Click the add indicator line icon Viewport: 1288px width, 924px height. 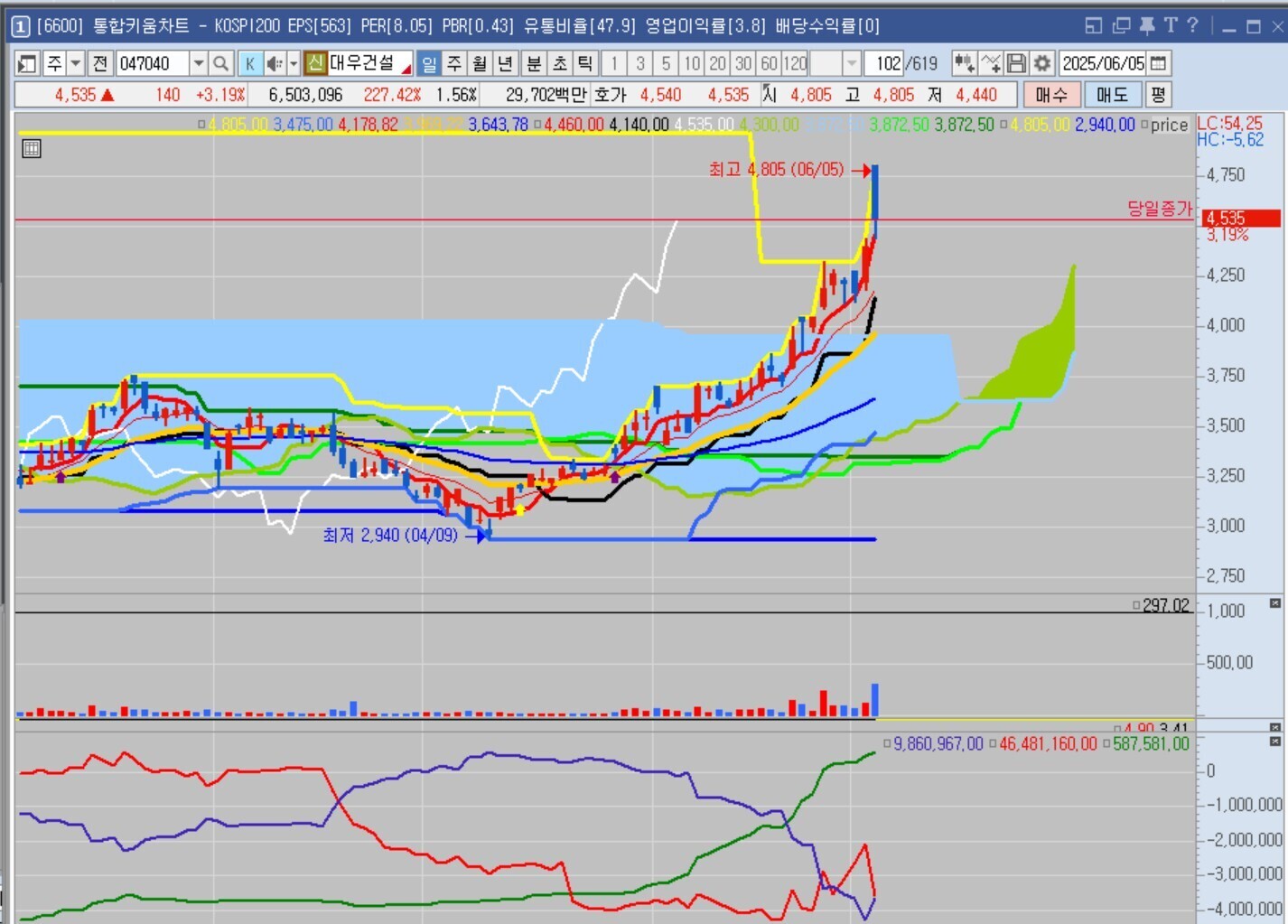990,63
